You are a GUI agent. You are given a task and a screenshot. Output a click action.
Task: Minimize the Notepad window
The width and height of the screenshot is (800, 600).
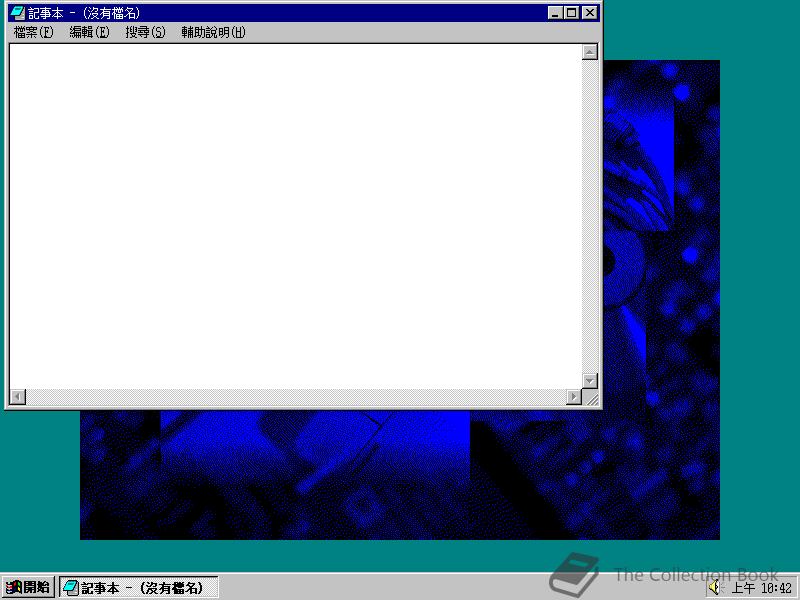coord(555,13)
